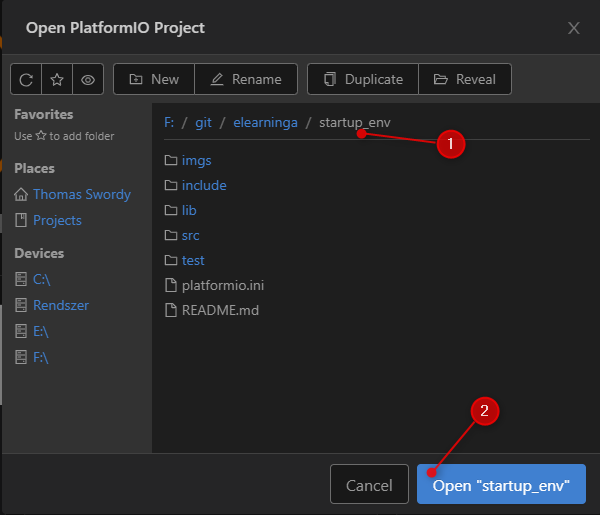Click the Rename button
Viewport: 600px width, 515px height.
(246, 79)
